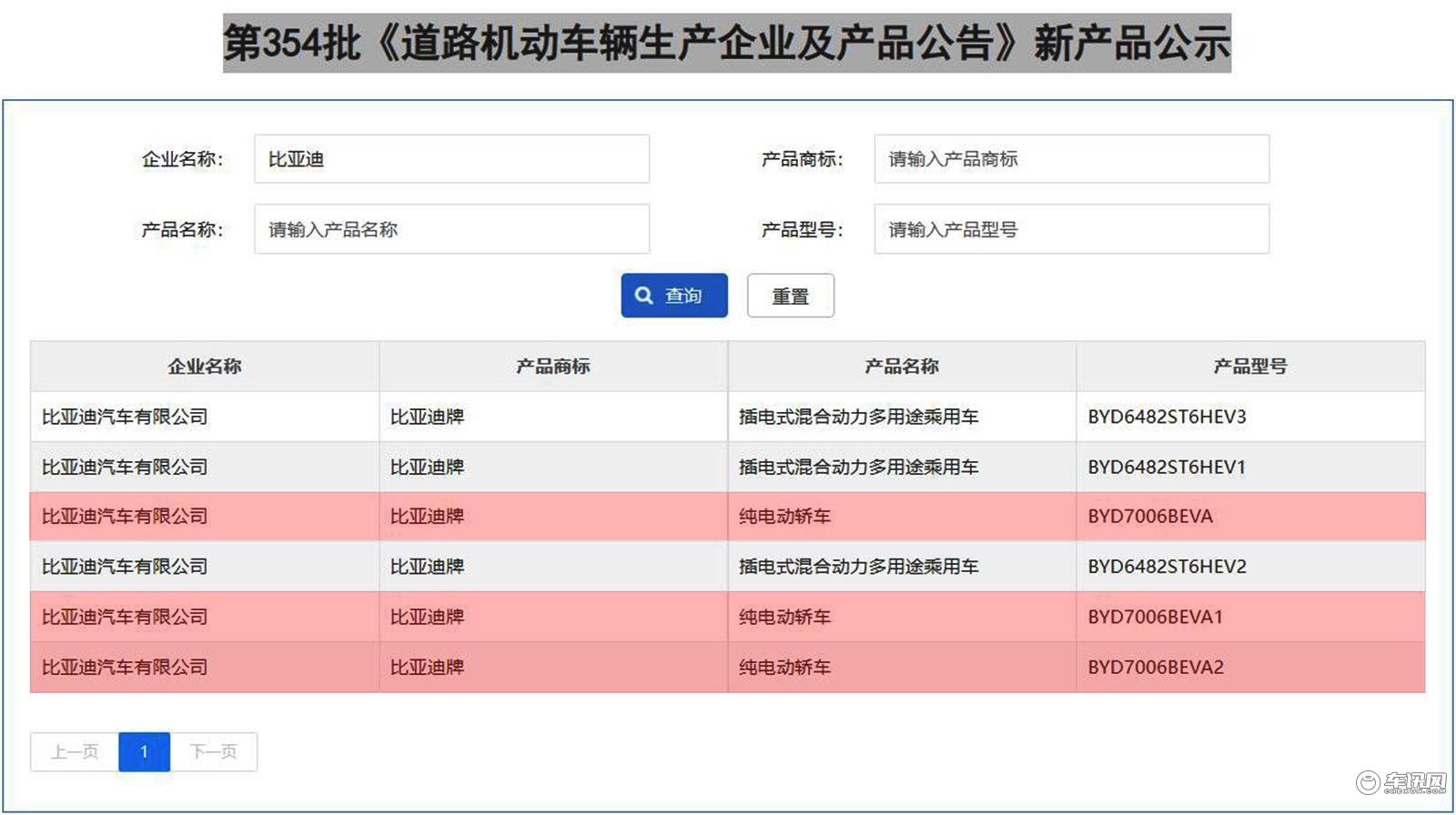Focus the 产品名称 input field
Image resolution: width=1456 pixels, height=815 pixels.
tap(451, 229)
